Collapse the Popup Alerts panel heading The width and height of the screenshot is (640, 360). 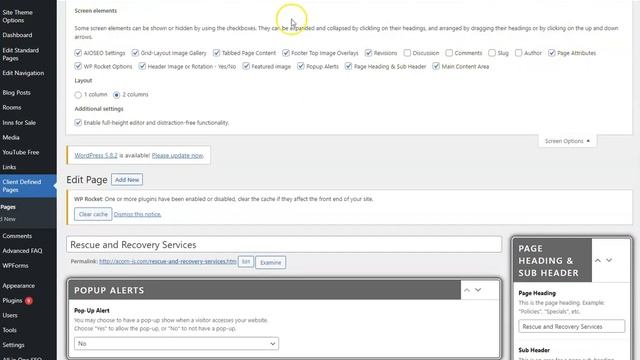click(264, 290)
